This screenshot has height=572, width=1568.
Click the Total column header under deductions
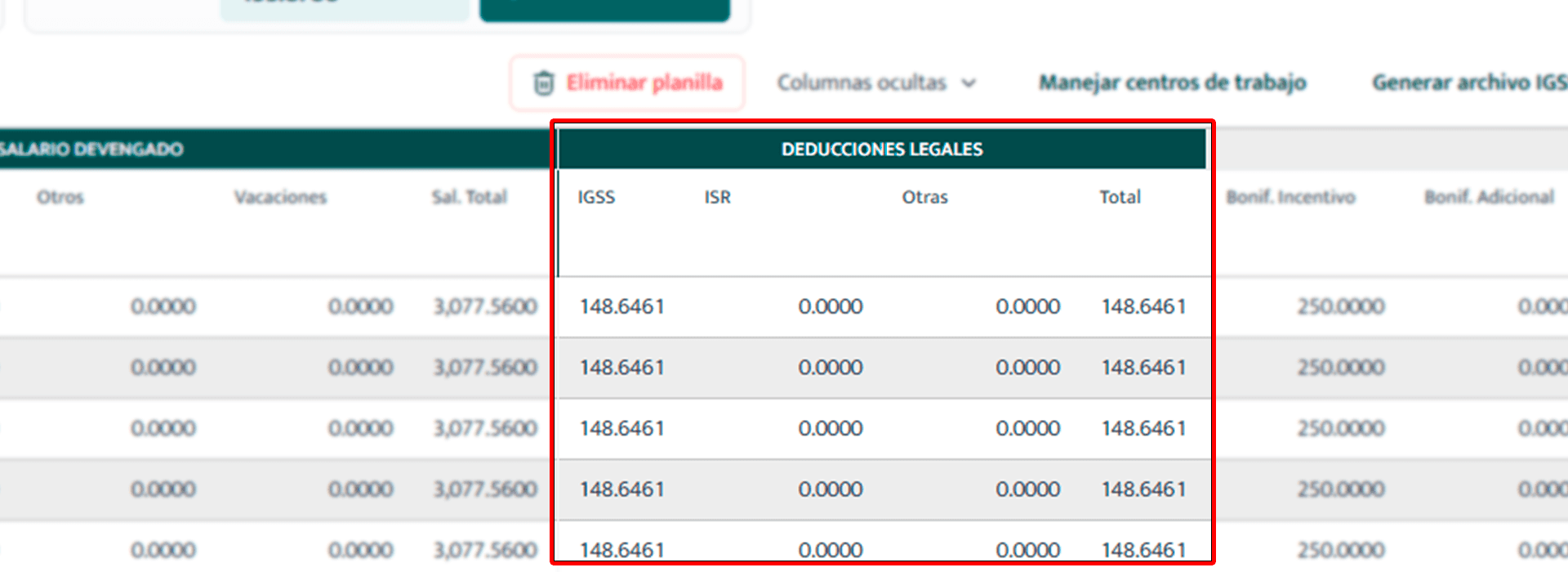pyautogui.click(x=1120, y=197)
